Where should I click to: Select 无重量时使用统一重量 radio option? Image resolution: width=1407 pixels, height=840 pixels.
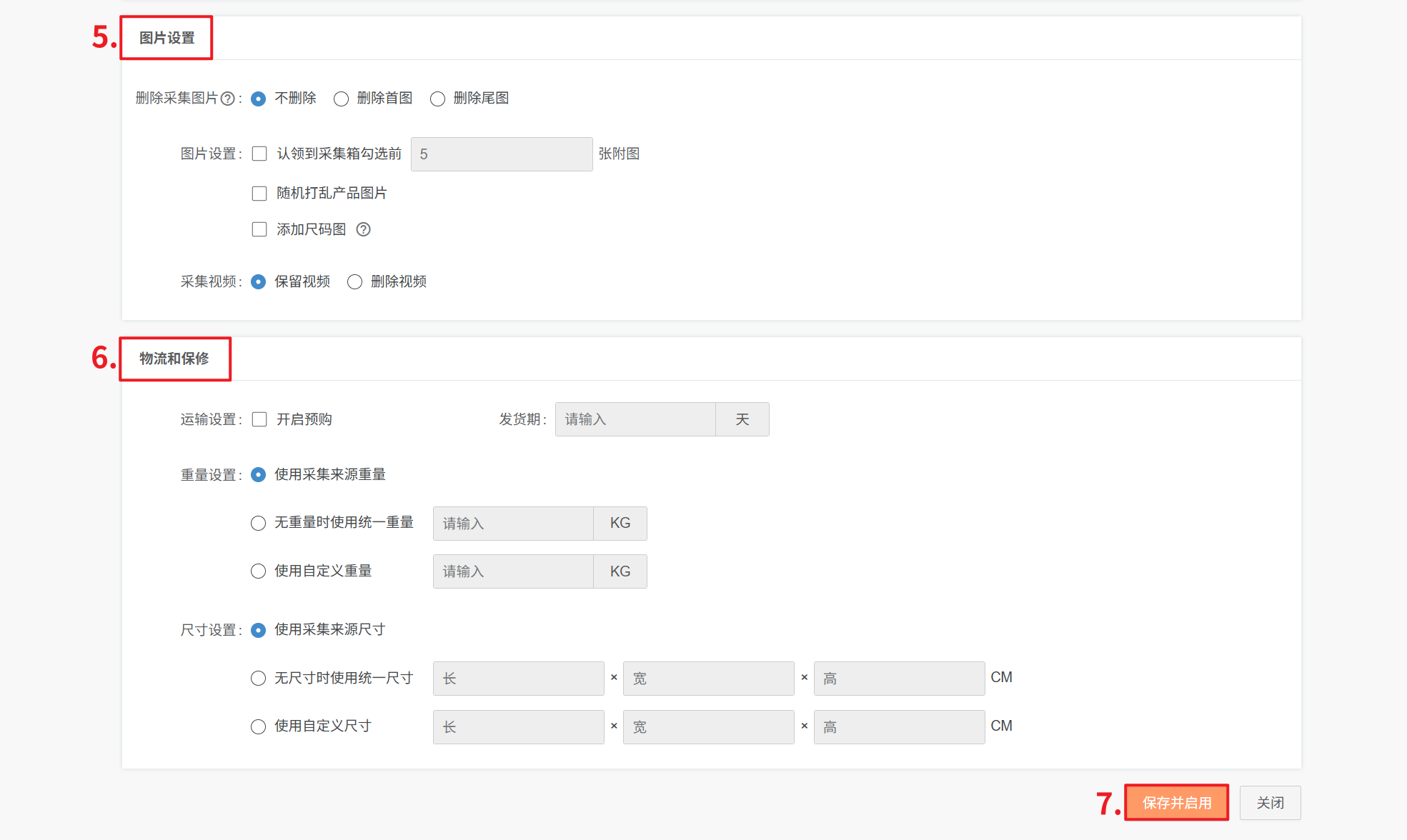point(258,523)
